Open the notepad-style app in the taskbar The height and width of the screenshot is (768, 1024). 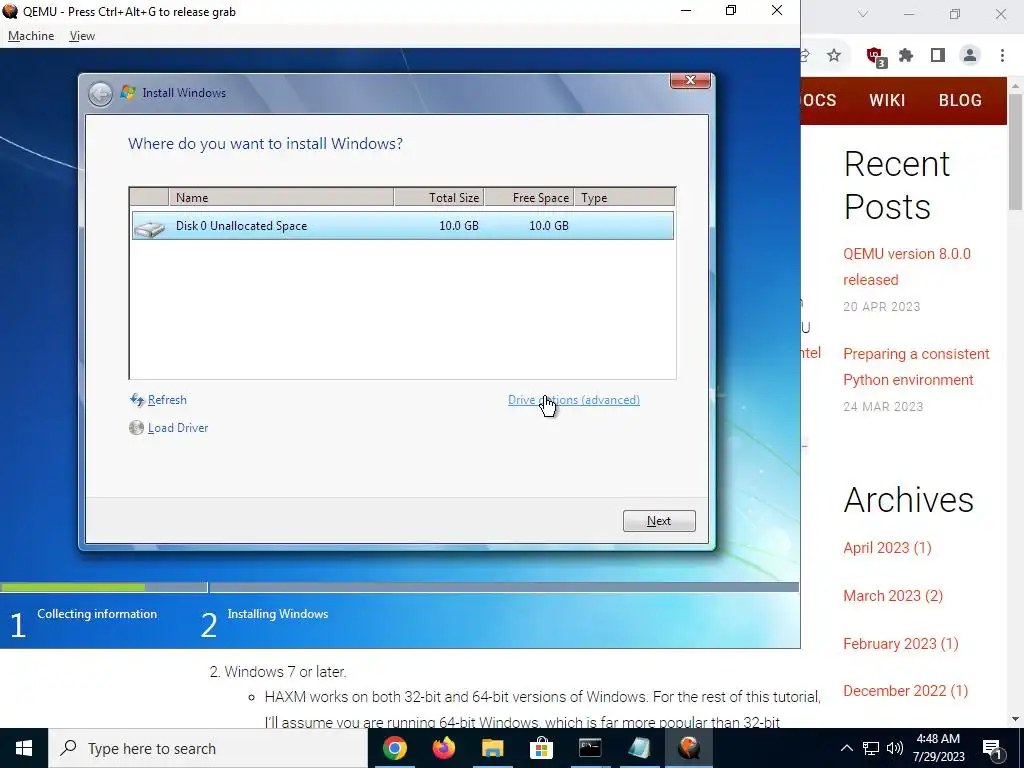click(639, 748)
